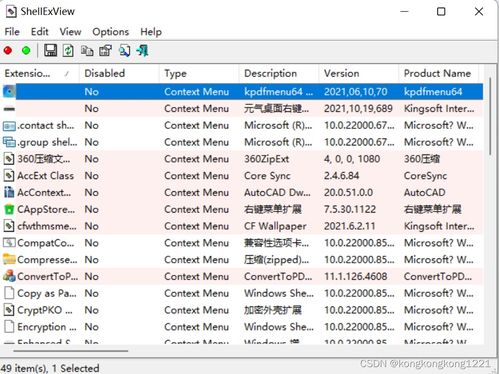Click the Exit toolbar icon
The width and height of the screenshot is (499, 374).
(x=142, y=51)
